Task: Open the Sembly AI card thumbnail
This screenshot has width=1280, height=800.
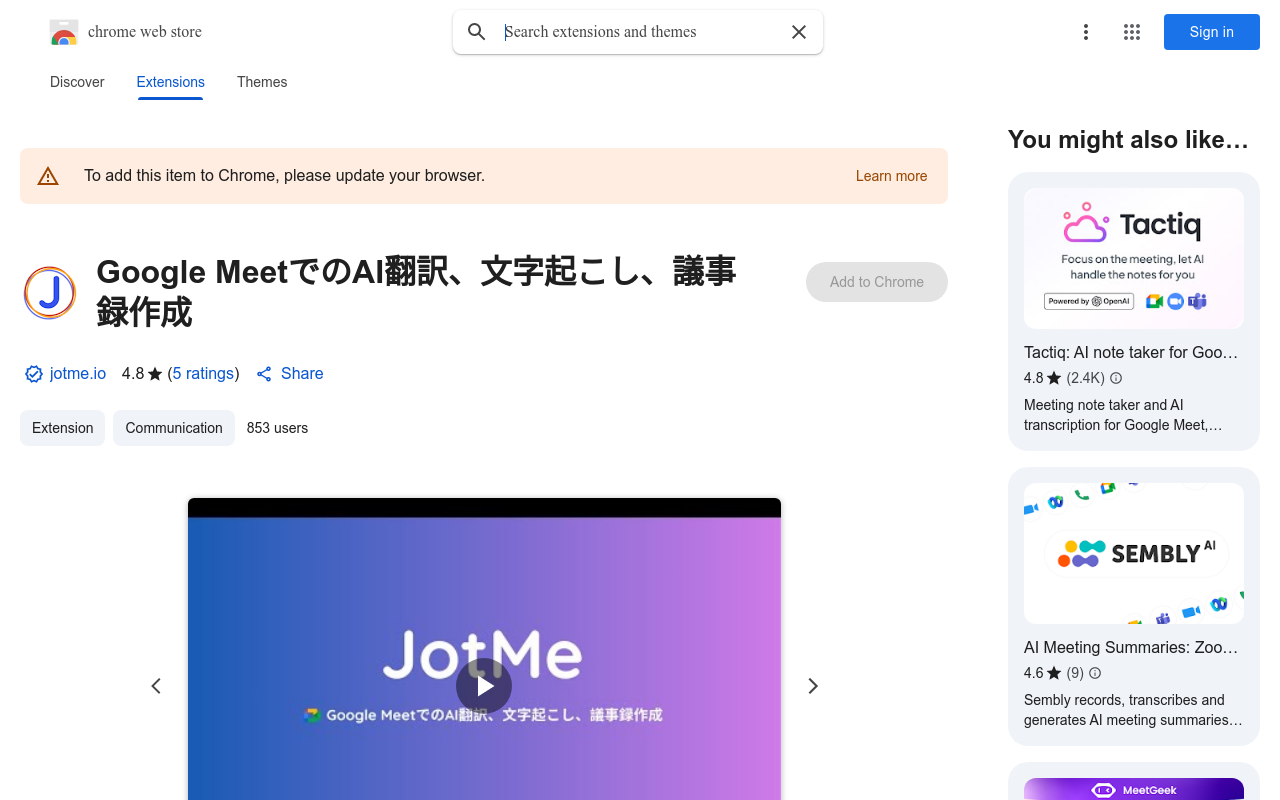Action: [1134, 554]
